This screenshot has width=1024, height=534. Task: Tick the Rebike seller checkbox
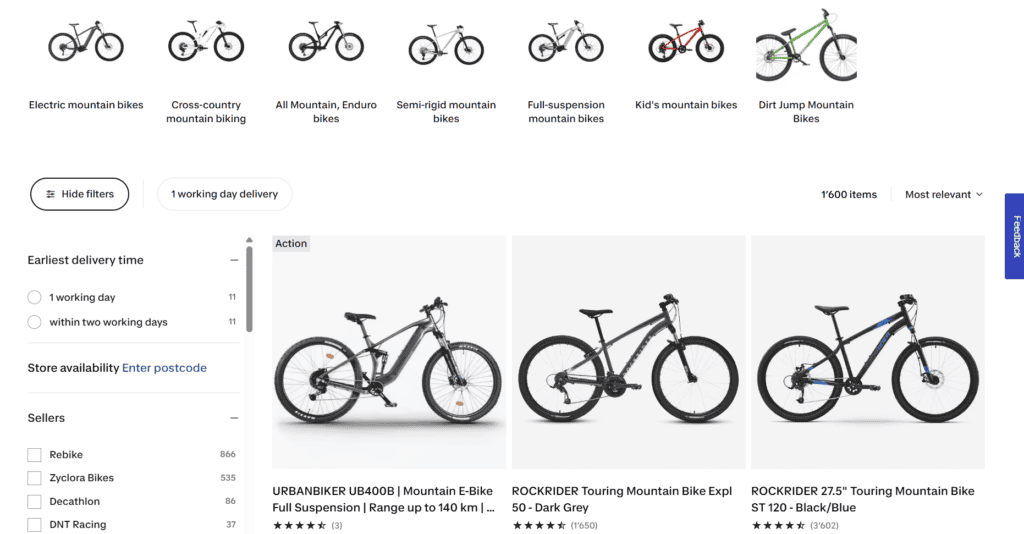coord(35,454)
